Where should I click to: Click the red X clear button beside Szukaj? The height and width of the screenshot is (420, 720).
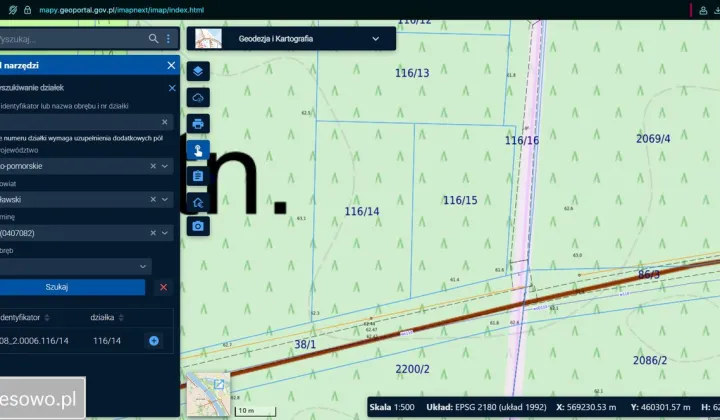click(163, 287)
